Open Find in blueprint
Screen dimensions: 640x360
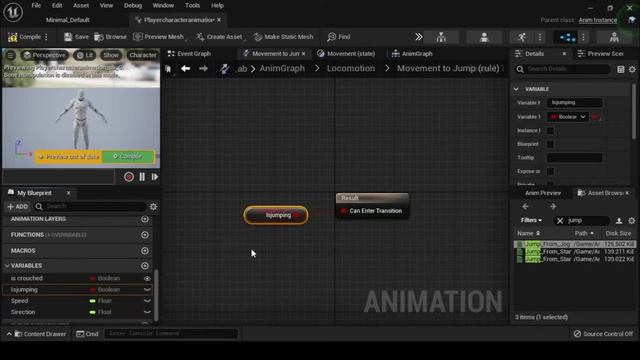[x=338, y=37]
